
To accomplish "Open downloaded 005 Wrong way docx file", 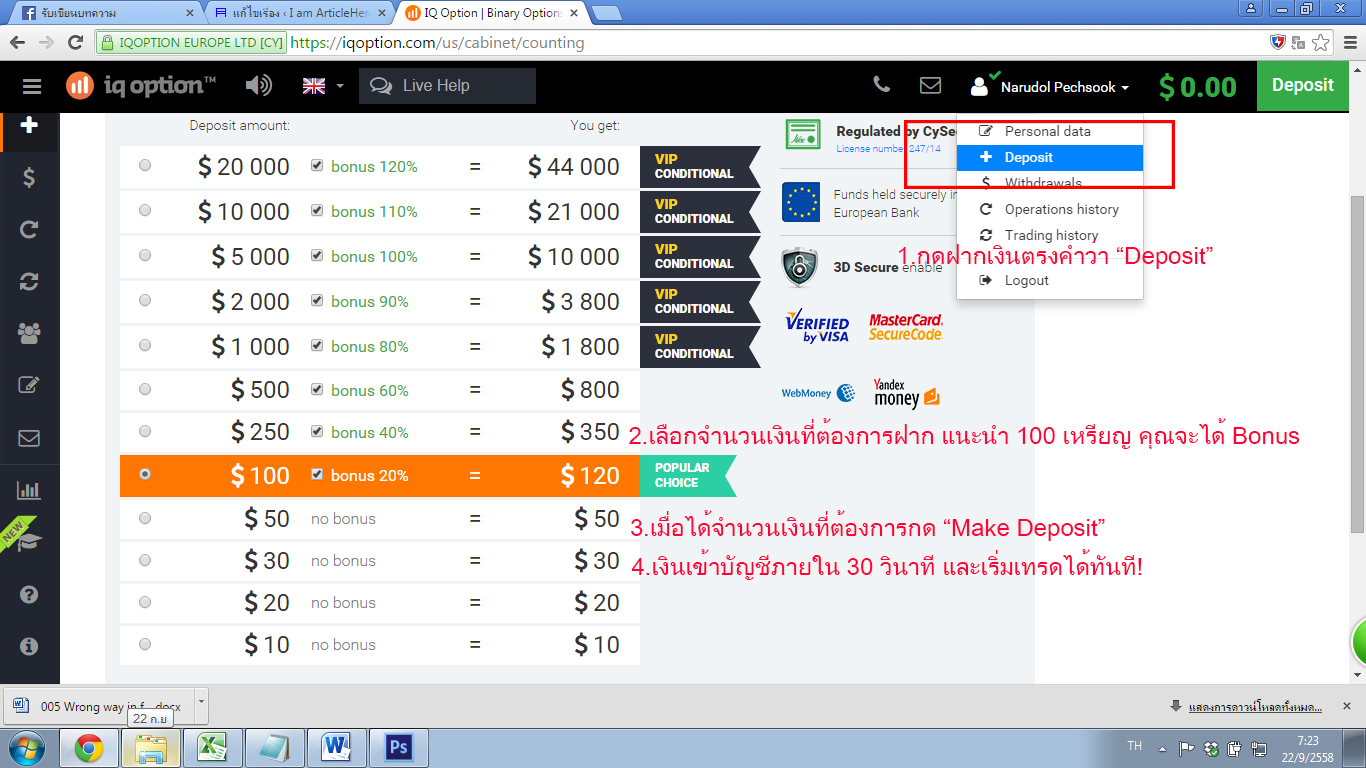I will 100,706.
